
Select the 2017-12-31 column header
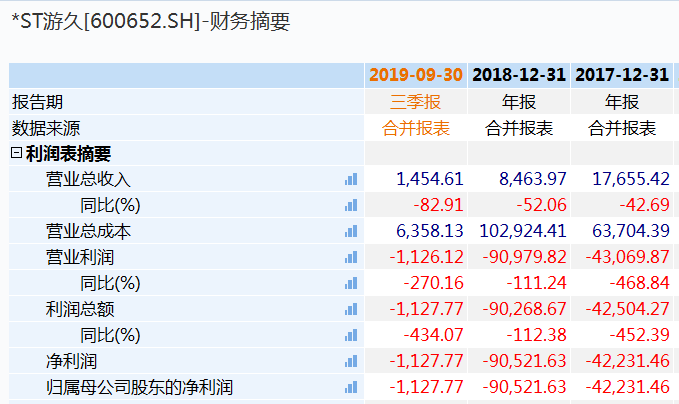pyautogui.click(x=622, y=75)
